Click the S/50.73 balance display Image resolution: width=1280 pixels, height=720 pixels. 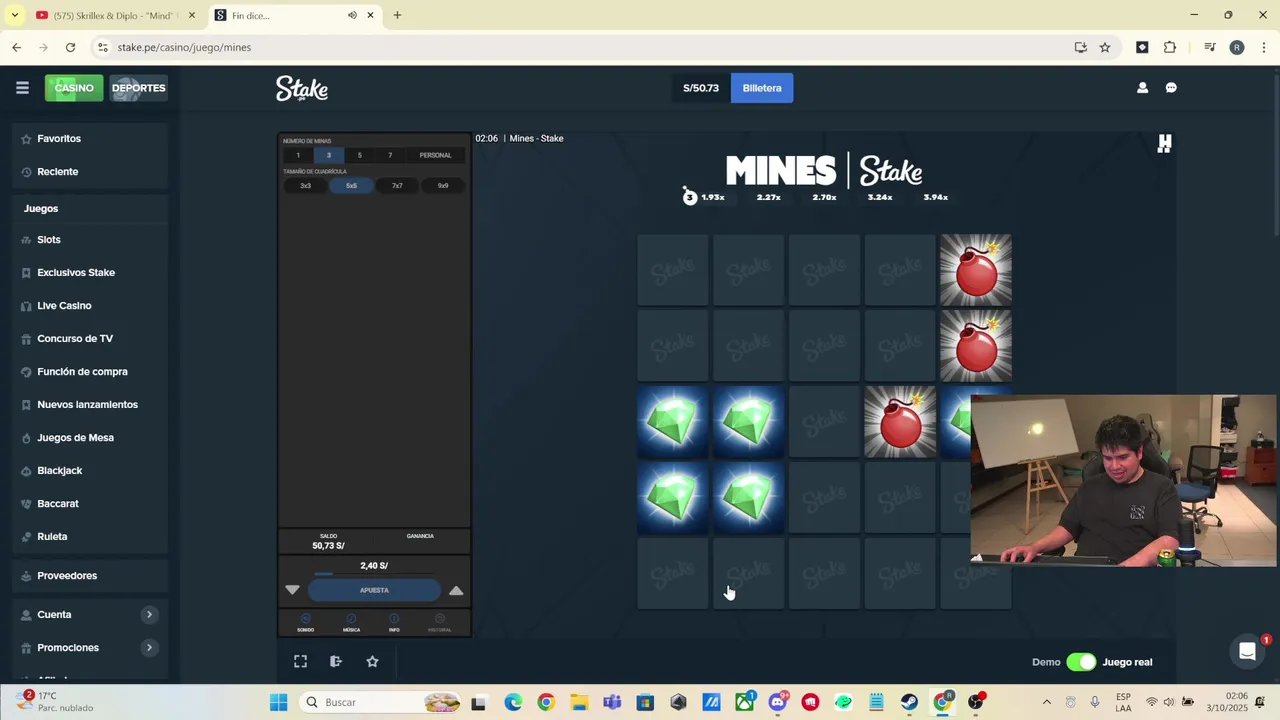pyautogui.click(x=701, y=88)
